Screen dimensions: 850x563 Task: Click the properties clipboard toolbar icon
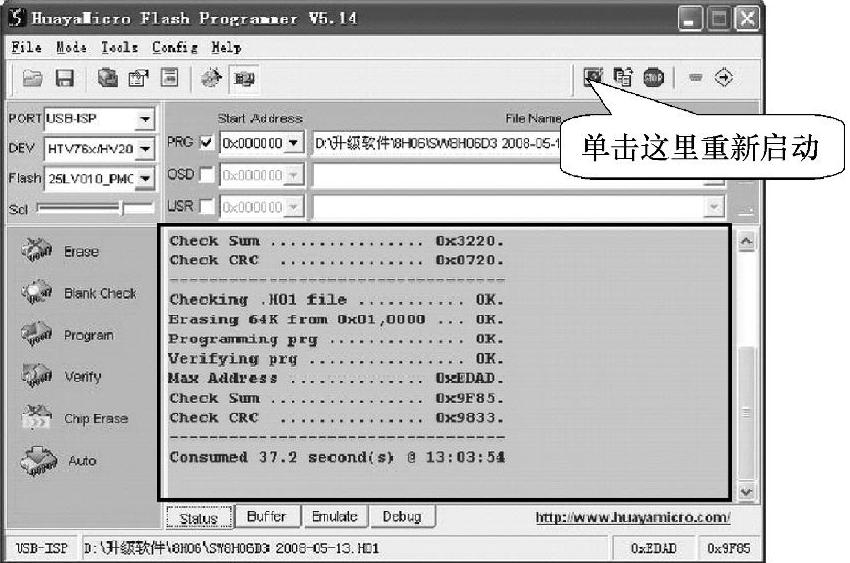139,78
